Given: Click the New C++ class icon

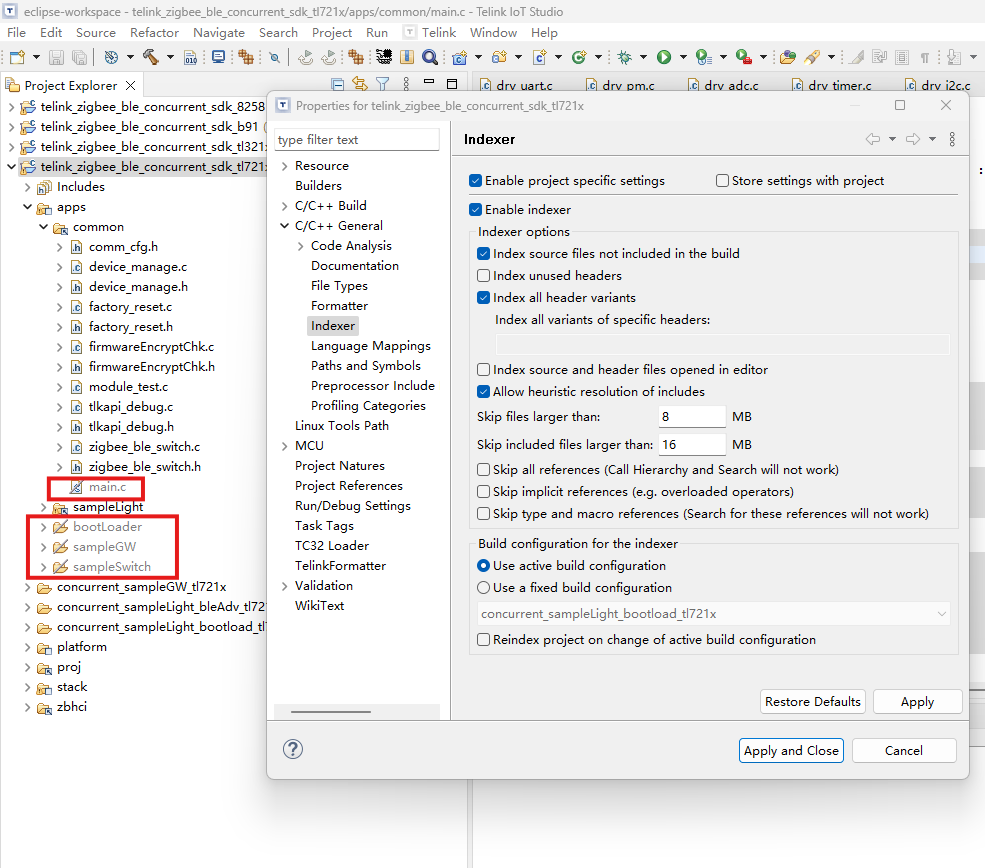Looking at the screenshot, I should tap(579, 57).
